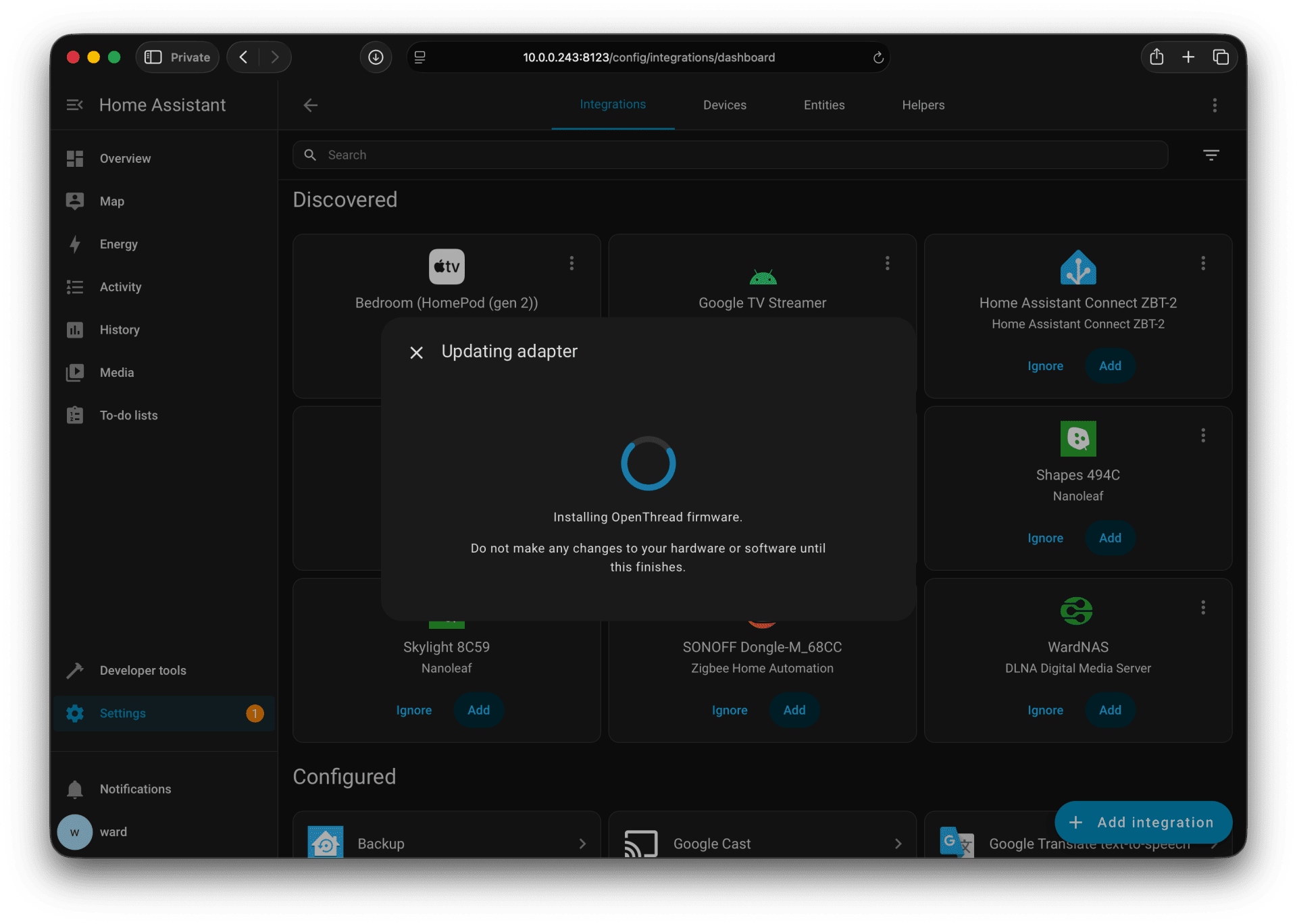Open Developer tools from the sidebar
Viewport: 1297px width, 924px height.
76,670
